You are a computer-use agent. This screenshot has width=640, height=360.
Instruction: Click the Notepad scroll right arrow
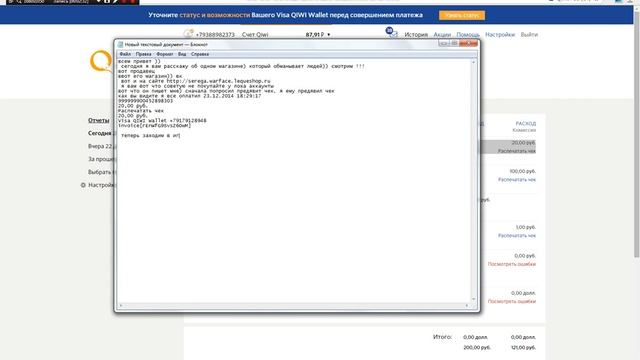tap(467, 305)
